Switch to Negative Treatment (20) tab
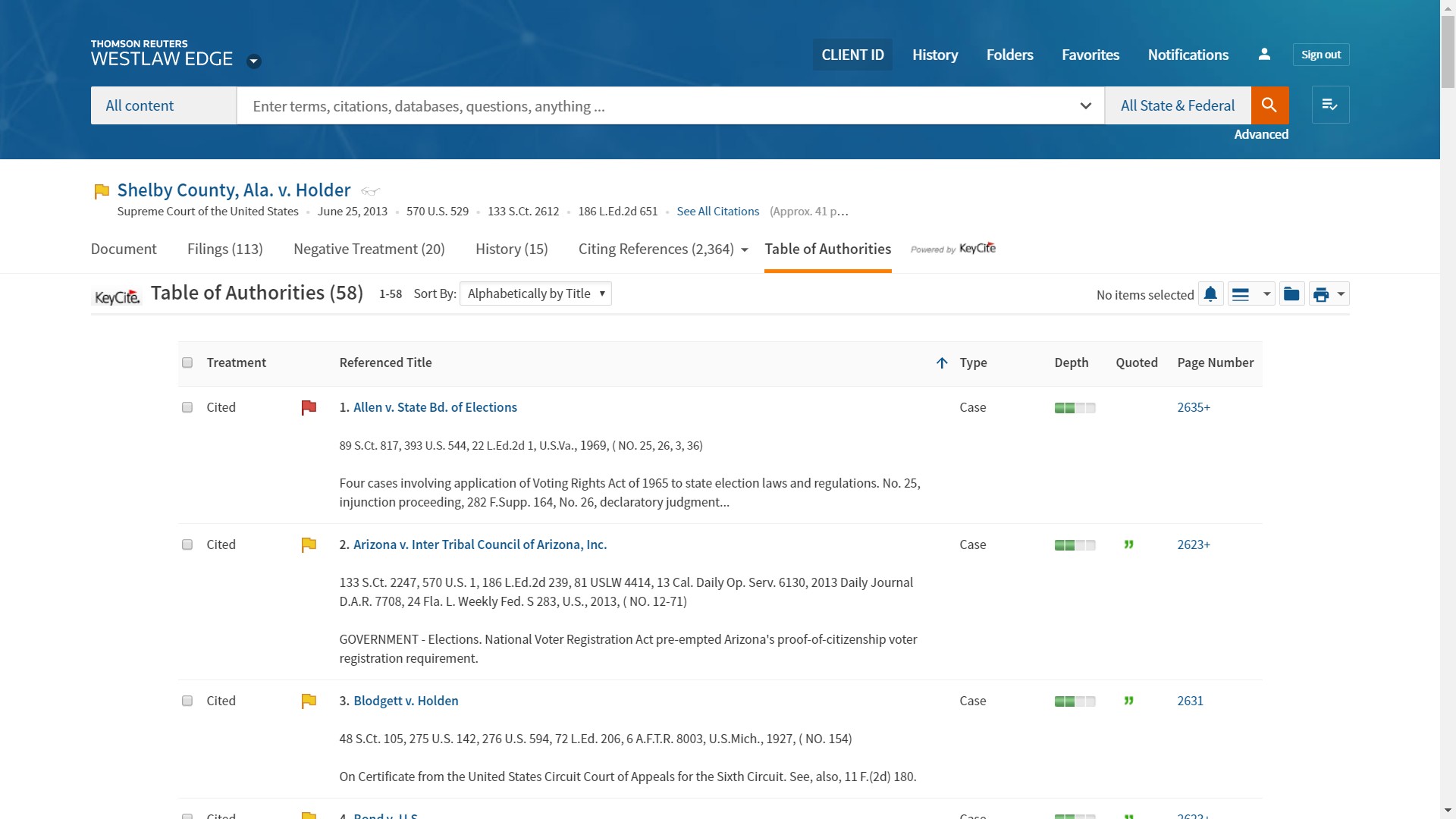Viewport: 1456px width, 819px height. point(369,249)
